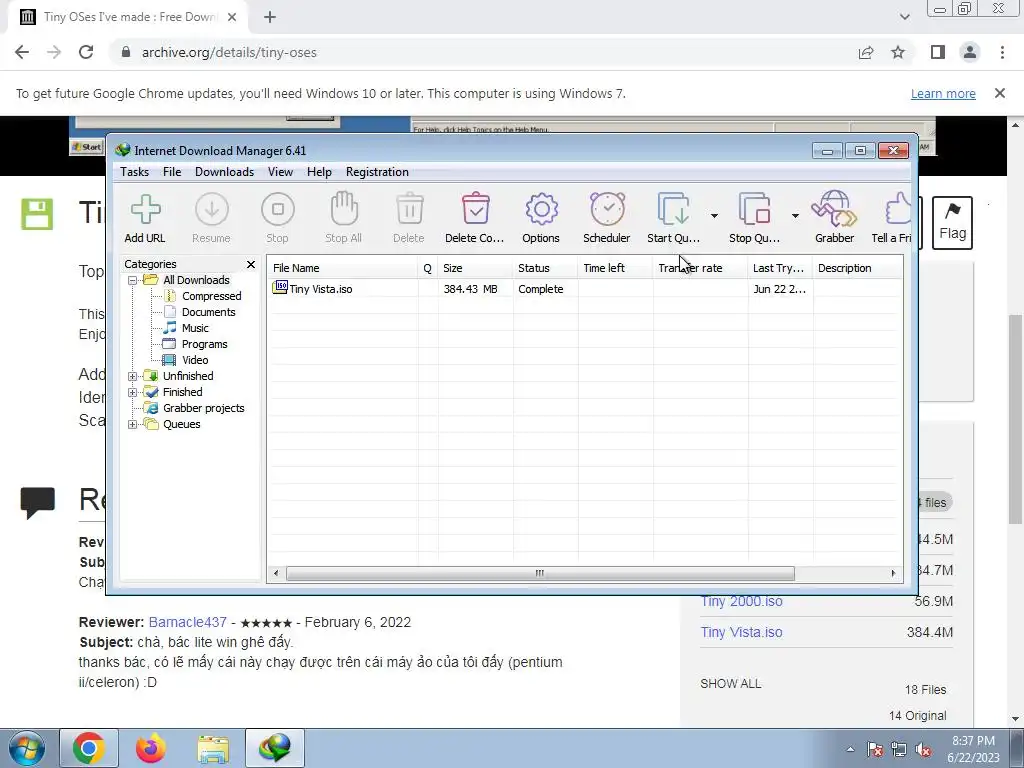The height and width of the screenshot is (768, 1024).
Task: Open the Registration menu
Action: coord(377,172)
